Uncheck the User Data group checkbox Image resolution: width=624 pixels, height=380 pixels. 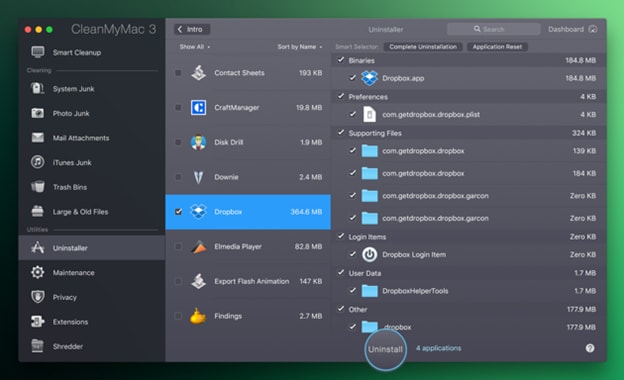click(341, 273)
